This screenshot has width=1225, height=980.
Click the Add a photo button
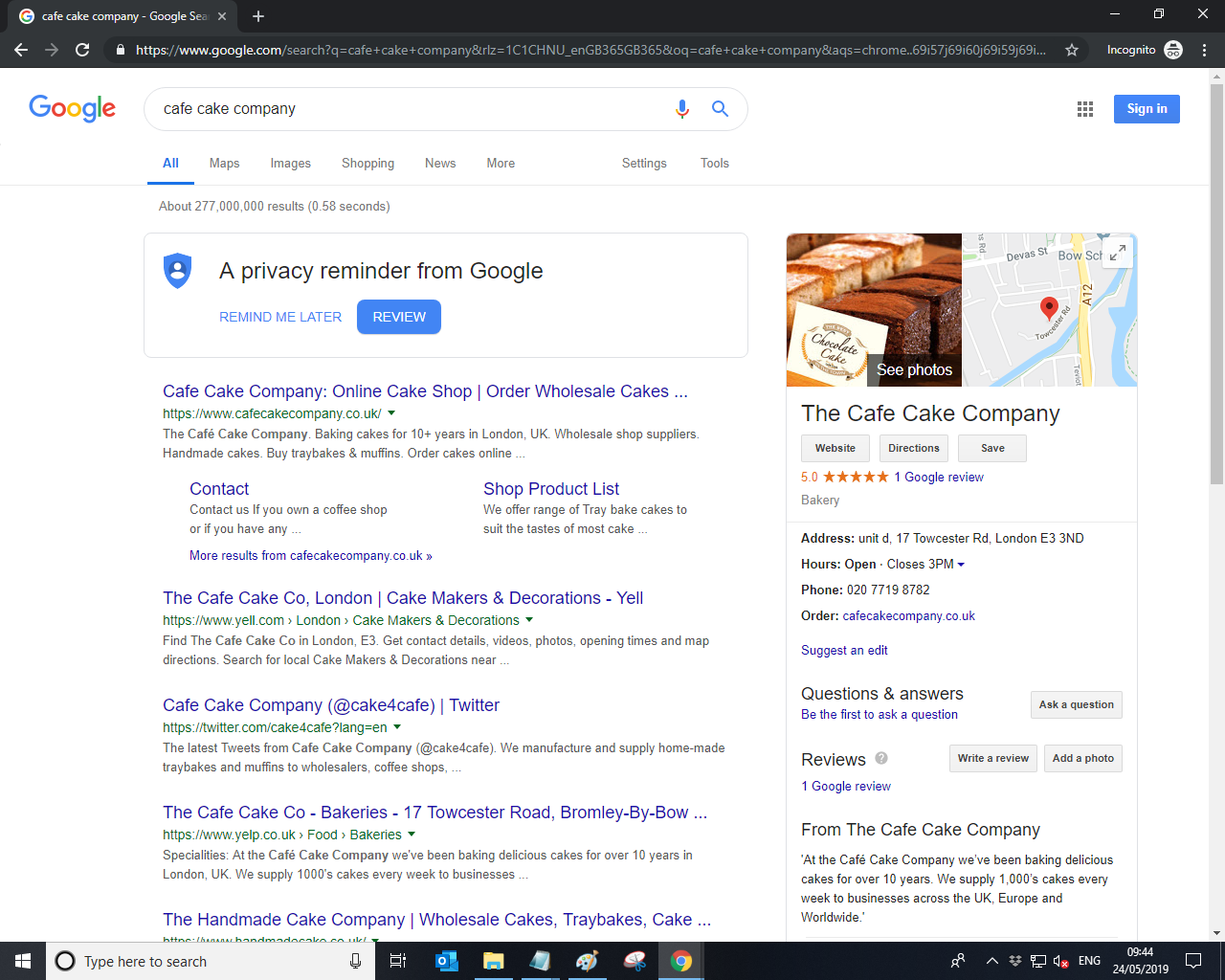[1083, 758]
